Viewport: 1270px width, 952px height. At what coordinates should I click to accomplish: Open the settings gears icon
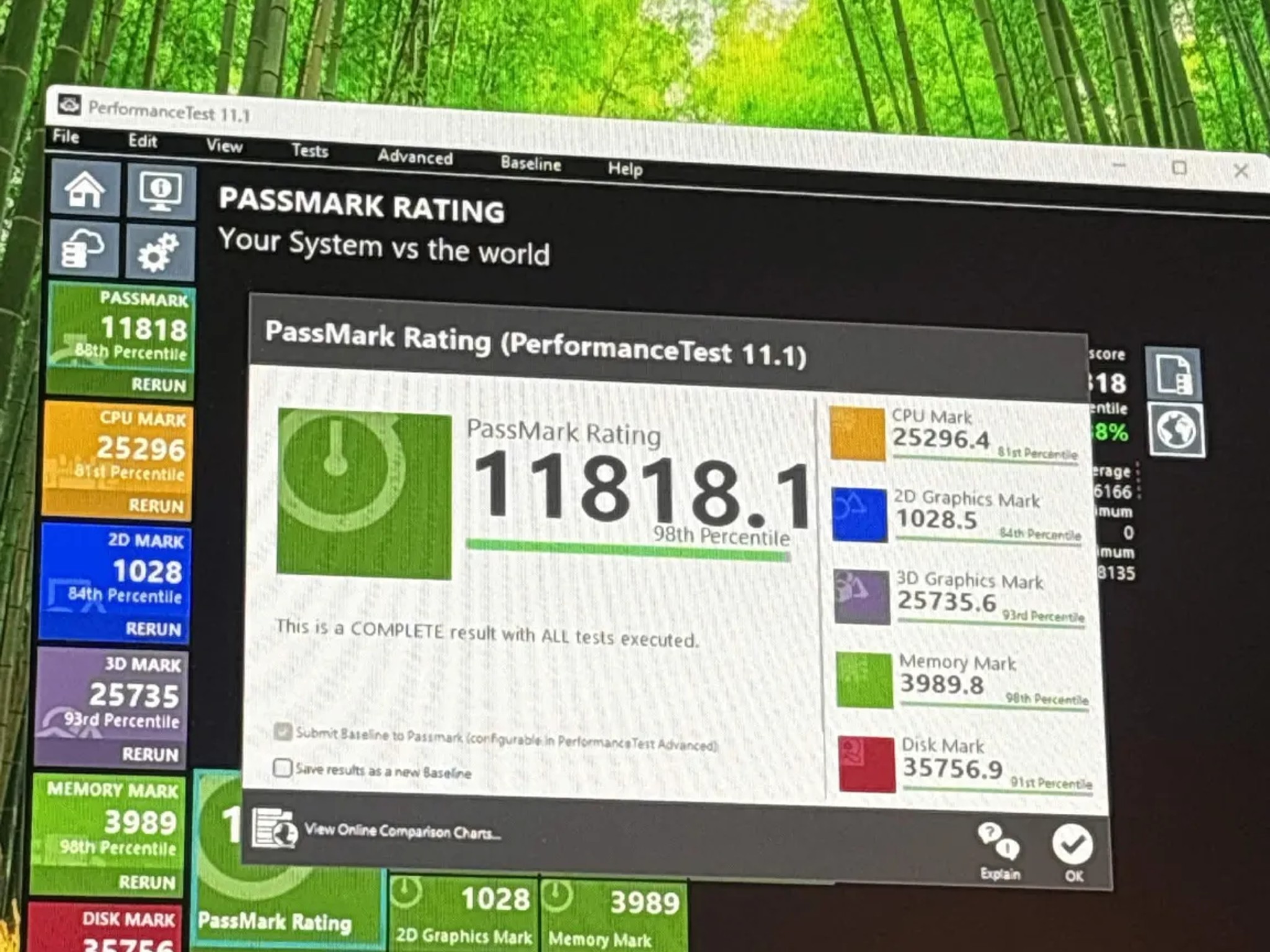pos(159,252)
